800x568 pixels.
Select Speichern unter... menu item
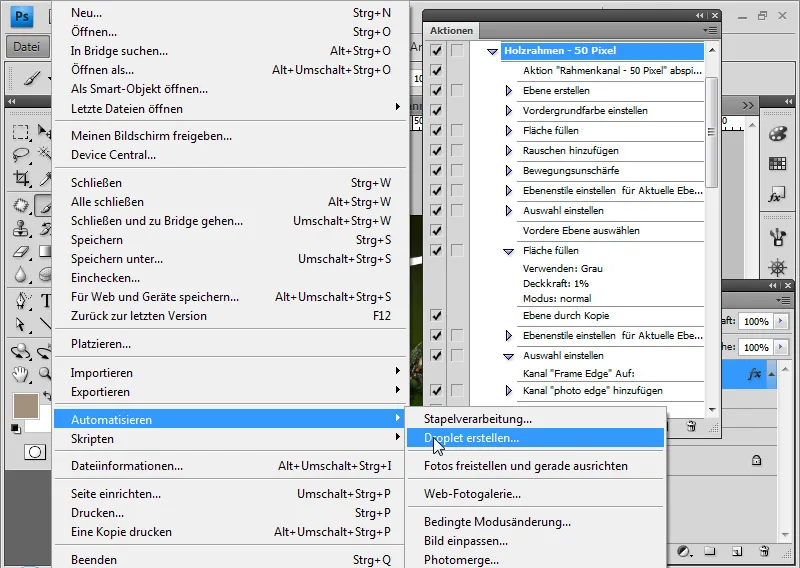[x=229, y=259]
